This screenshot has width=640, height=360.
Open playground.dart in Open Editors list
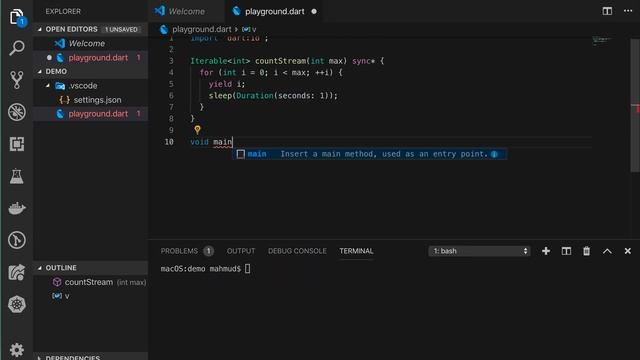coord(91,58)
